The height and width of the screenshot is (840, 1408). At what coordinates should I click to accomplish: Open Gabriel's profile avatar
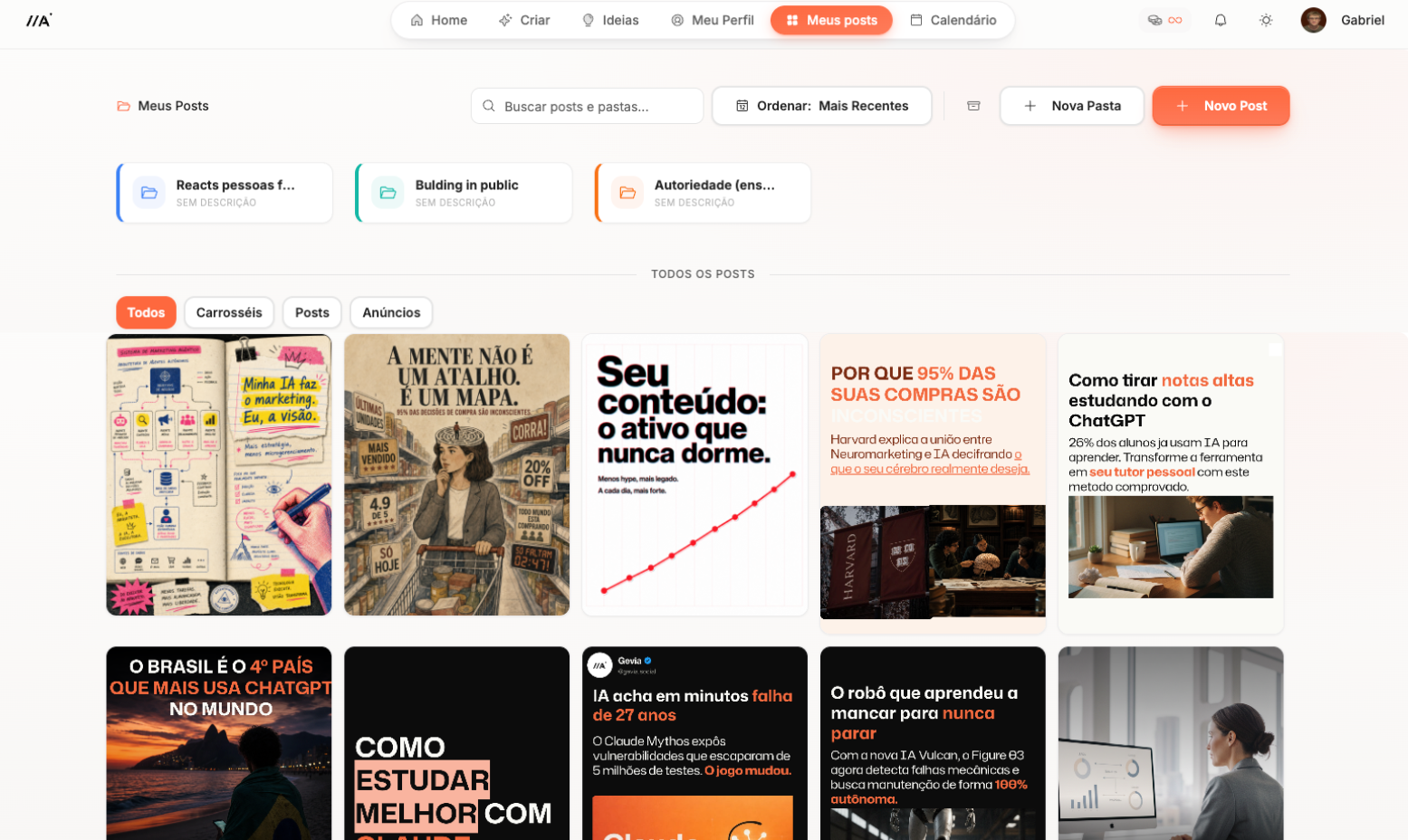pyautogui.click(x=1313, y=20)
